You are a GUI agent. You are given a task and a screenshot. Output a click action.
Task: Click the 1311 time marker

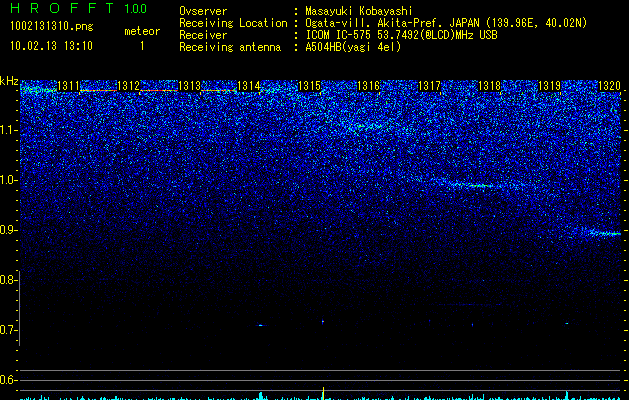click(68, 85)
